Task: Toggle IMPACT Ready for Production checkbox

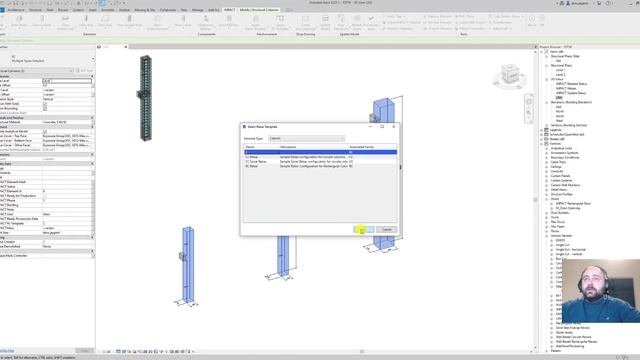Action: [44, 196]
